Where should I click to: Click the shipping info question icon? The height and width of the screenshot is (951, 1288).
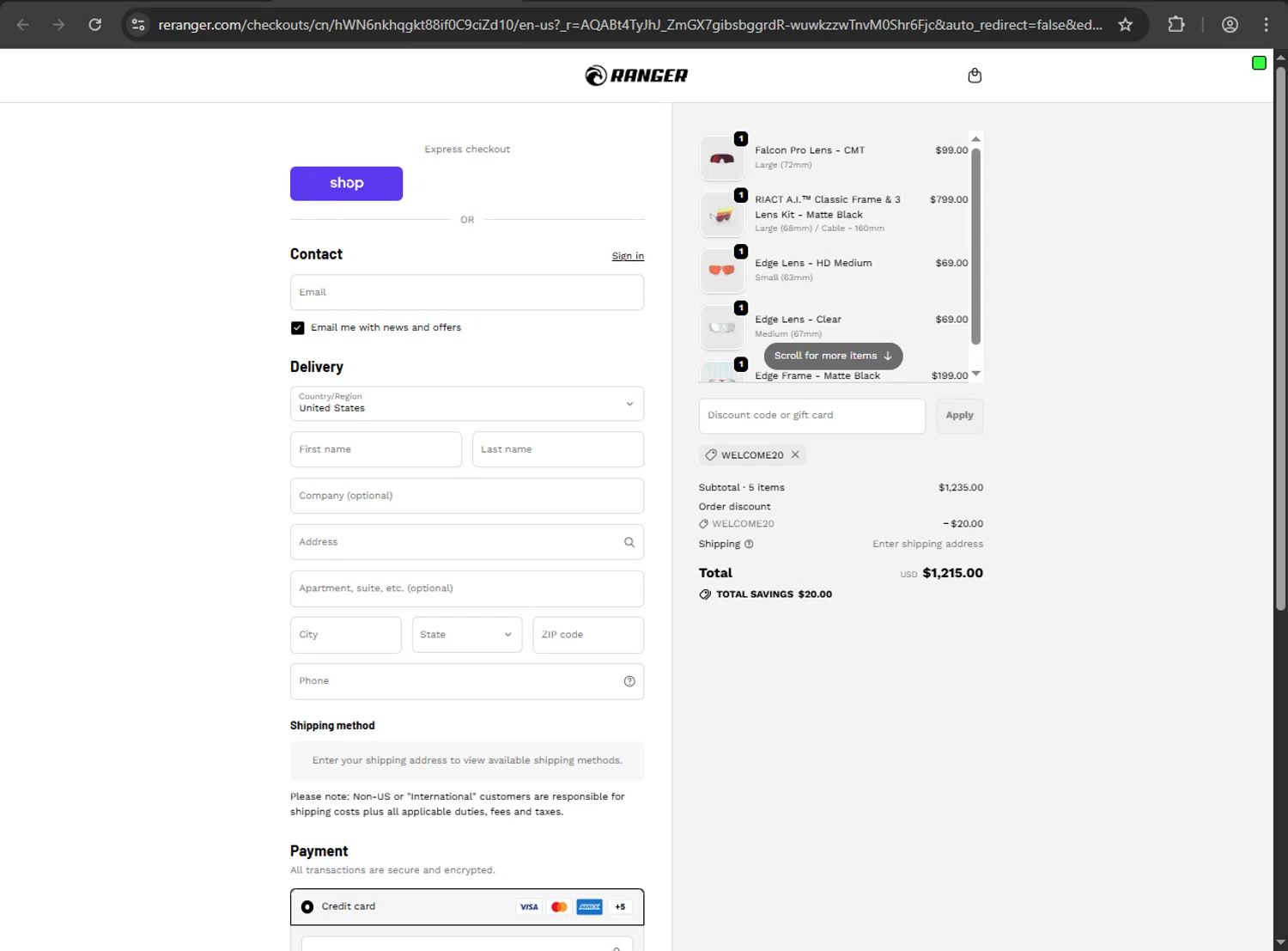pyautogui.click(x=749, y=544)
